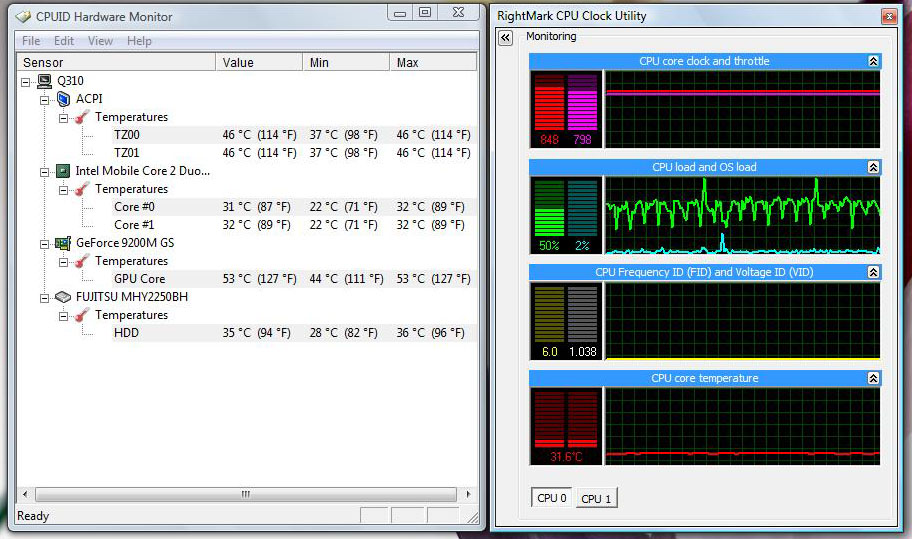Select the TZ01 sensor row
Viewport: 912px width, 539px height.
pyautogui.click(x=294, y=153)
